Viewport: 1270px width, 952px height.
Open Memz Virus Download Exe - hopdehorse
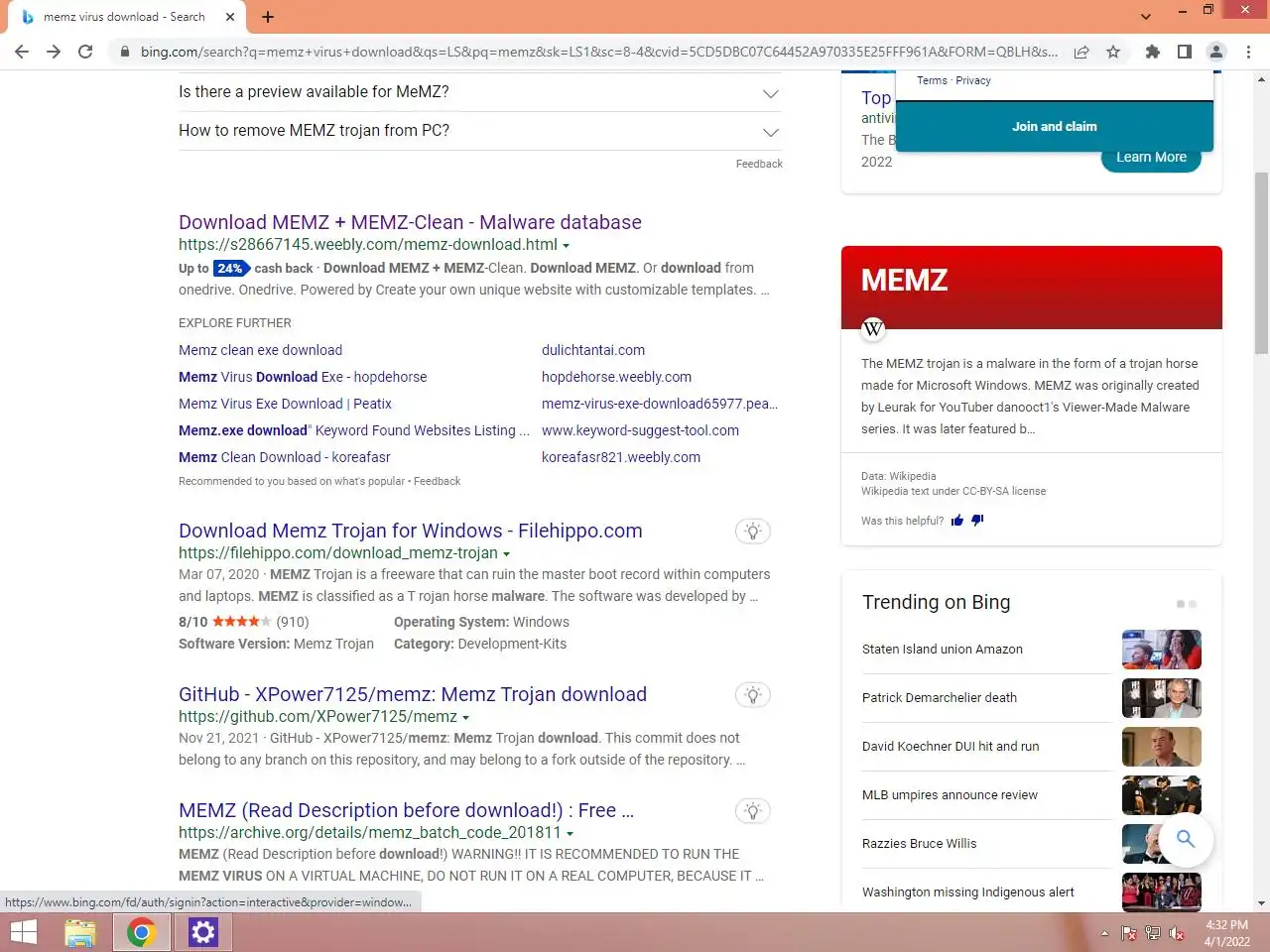pyautogui.click(x=303, y=377)
